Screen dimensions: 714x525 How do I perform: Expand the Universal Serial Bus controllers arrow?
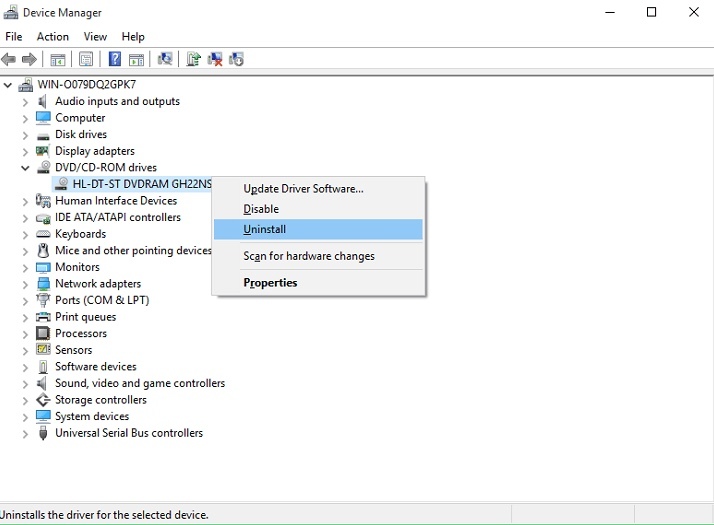[x=25, y=434]
